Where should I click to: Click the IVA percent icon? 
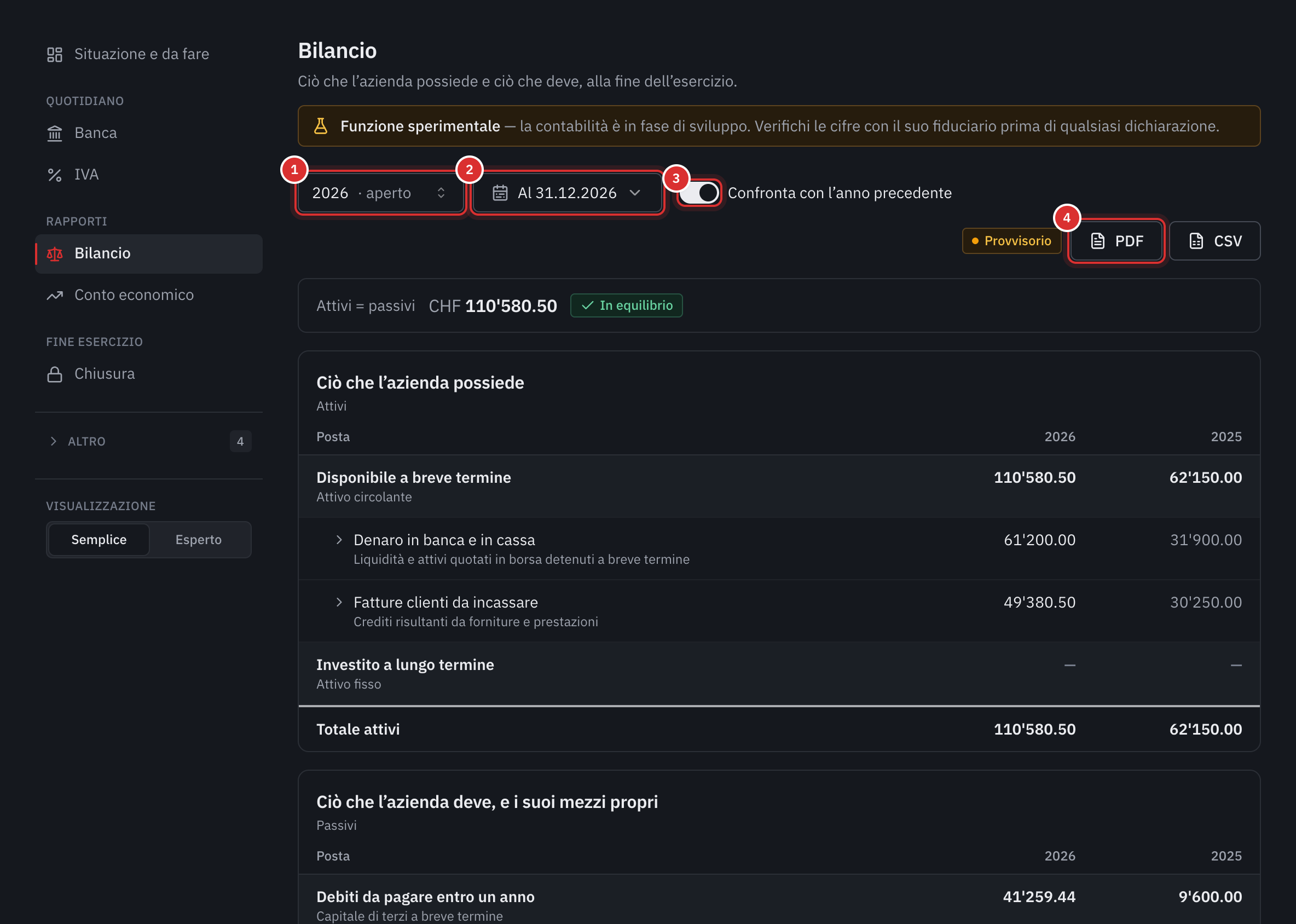55,175
